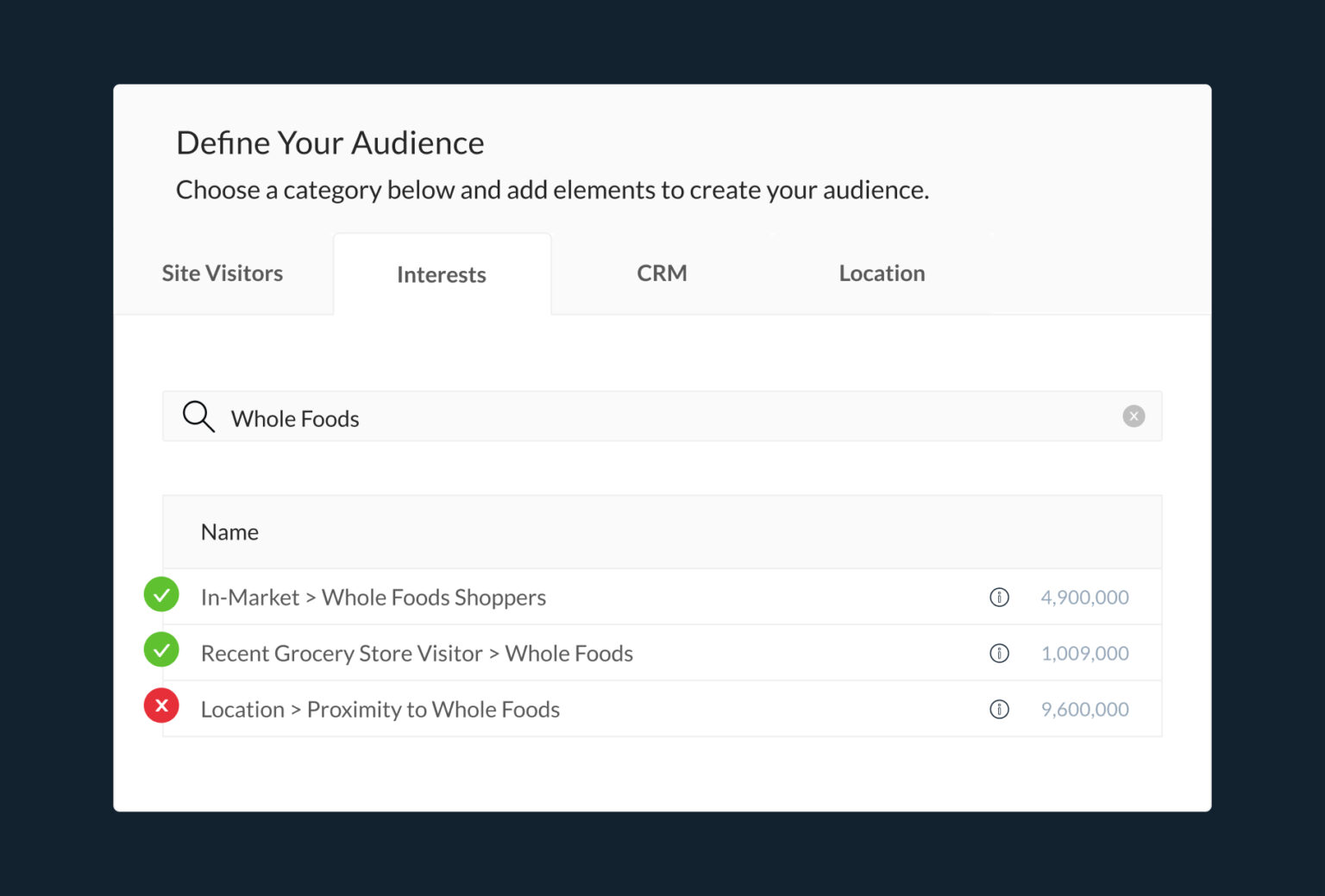The width and height of the screenshot is (1325, 896).
Task: Click the green checkmark beside Recent Grocery Store Visitor
Action: tap(160, 650)
